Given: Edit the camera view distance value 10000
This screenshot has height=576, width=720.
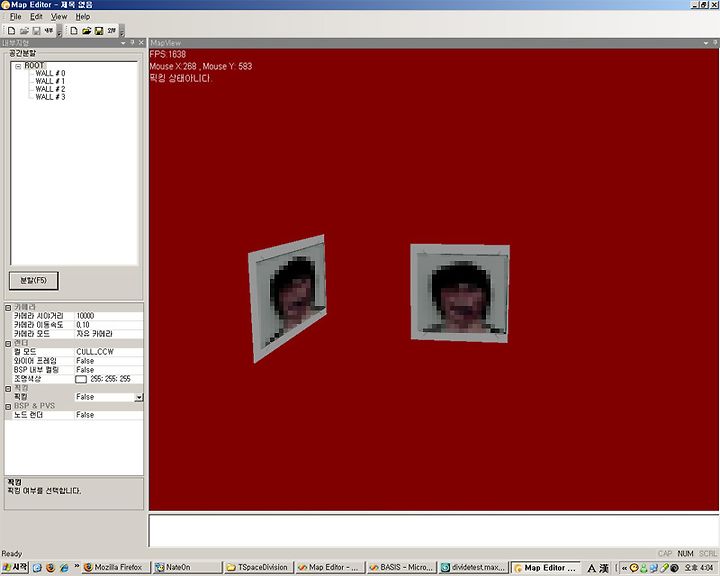Looking at the screenshot, I should (x=108, y=316).
